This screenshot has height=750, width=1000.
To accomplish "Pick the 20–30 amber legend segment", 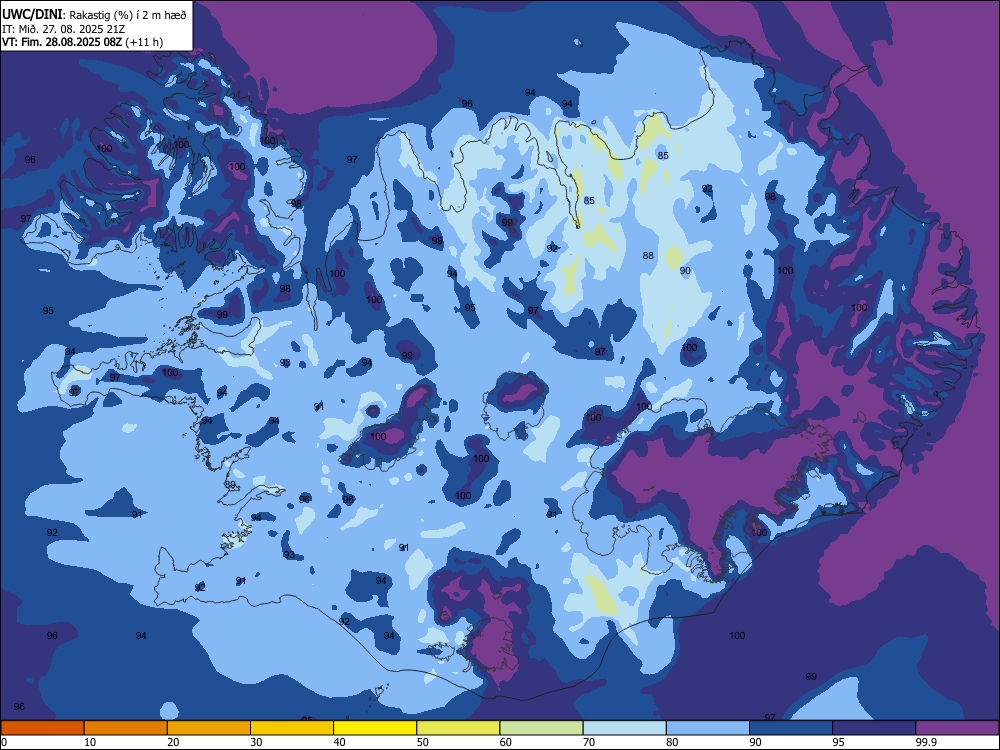I will pos(209,728).
